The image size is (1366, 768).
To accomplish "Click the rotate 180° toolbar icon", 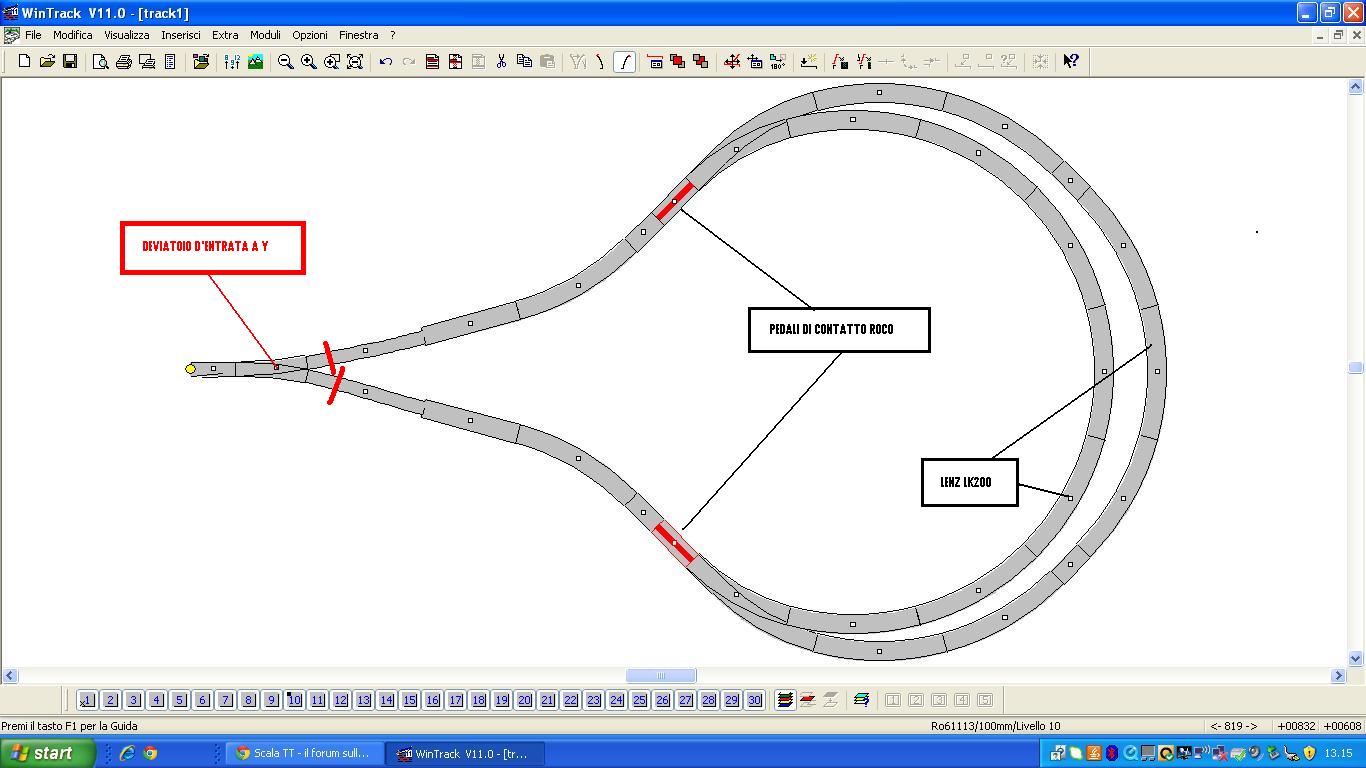I will point(778,62).
